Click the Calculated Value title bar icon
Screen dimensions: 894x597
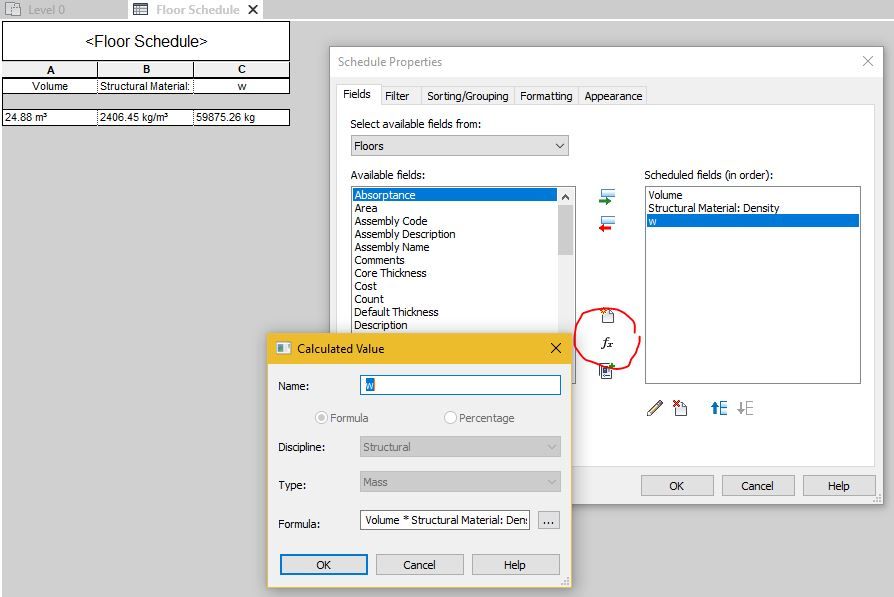click(x=283, y=348)
